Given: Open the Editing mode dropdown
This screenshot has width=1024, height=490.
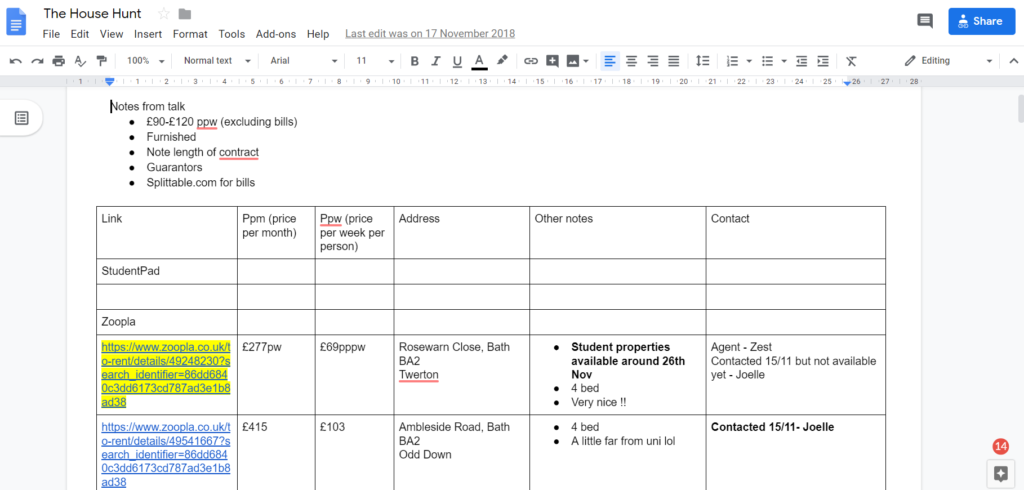Looking at the screenshot, I should 949,61.
